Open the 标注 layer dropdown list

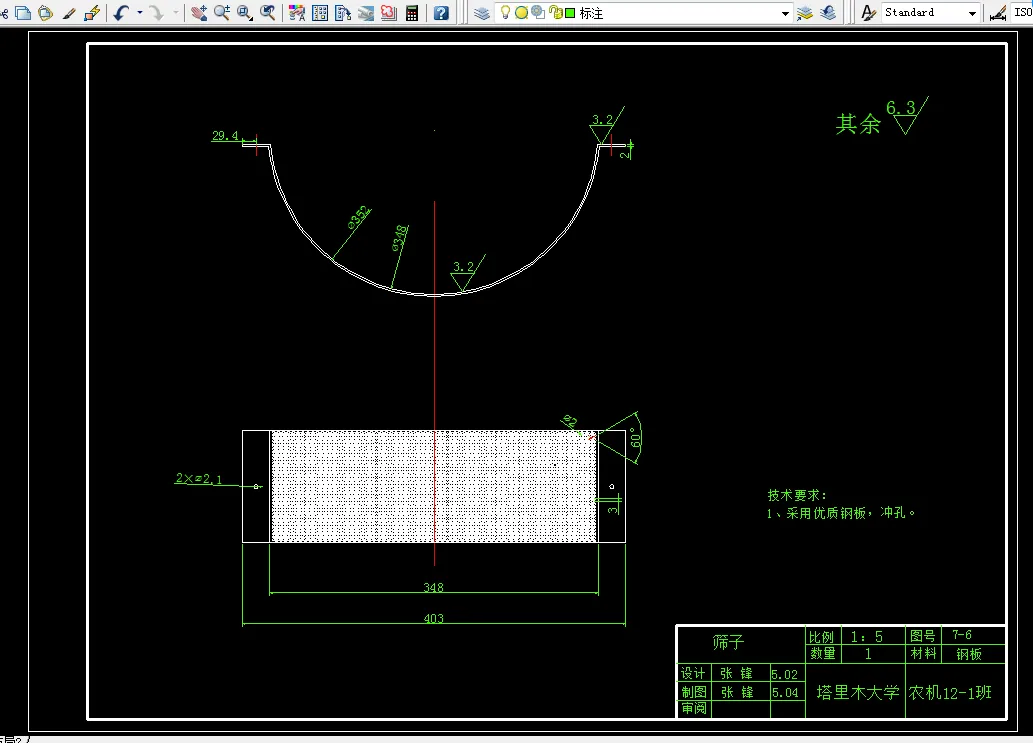785,13
